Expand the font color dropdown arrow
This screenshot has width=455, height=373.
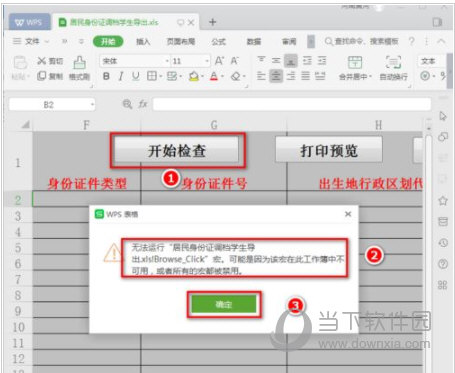tap(222, 77)
